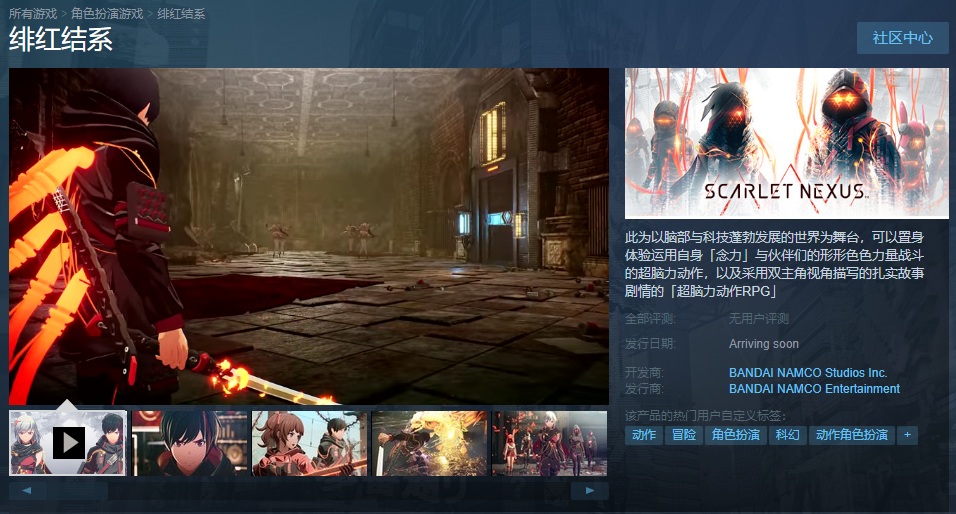Select the 冒险 tag
Viewport: 956px width, 514px height.
pyautogui.click(x=684, y=435)
